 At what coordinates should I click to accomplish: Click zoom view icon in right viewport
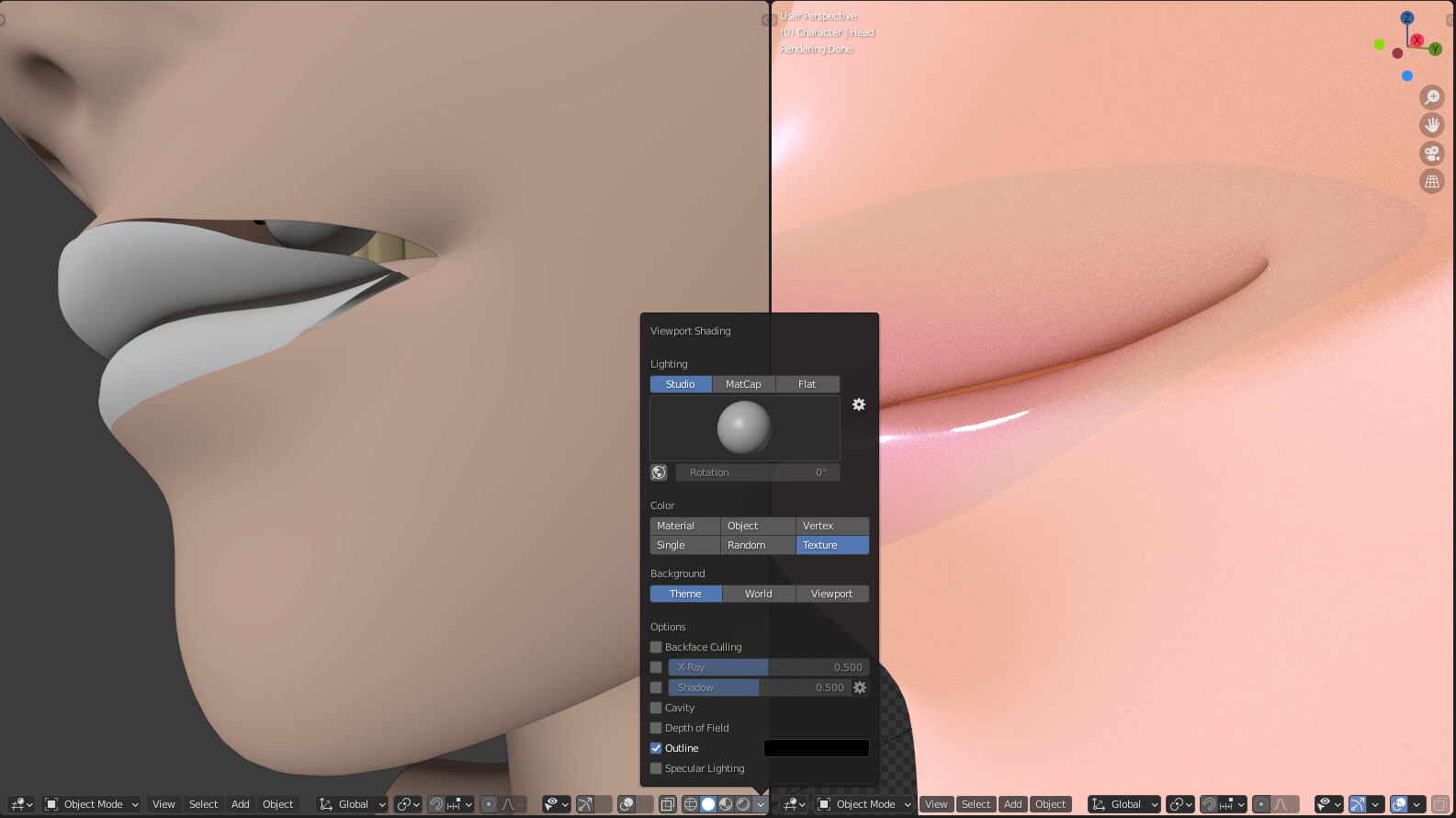(x=1431, y=97)
